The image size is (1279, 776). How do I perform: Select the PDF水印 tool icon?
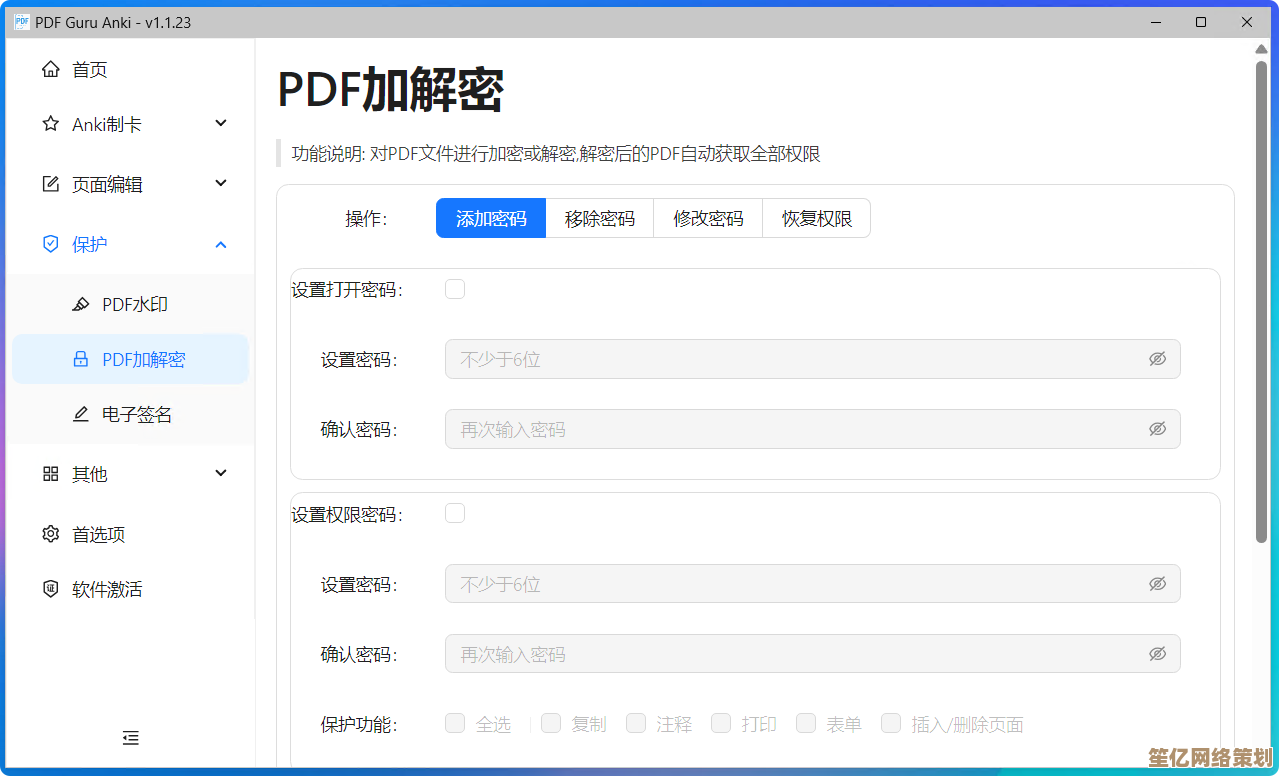(80, 304)
